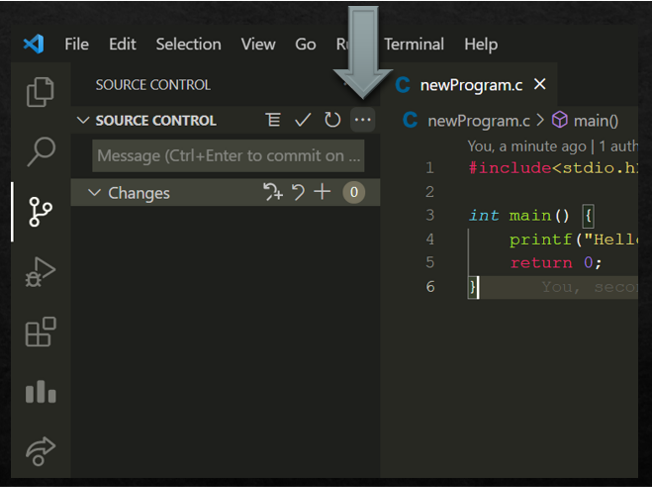Click the bar chart icon in activity bar
This screenshot has width=652, height=487.
41,392
